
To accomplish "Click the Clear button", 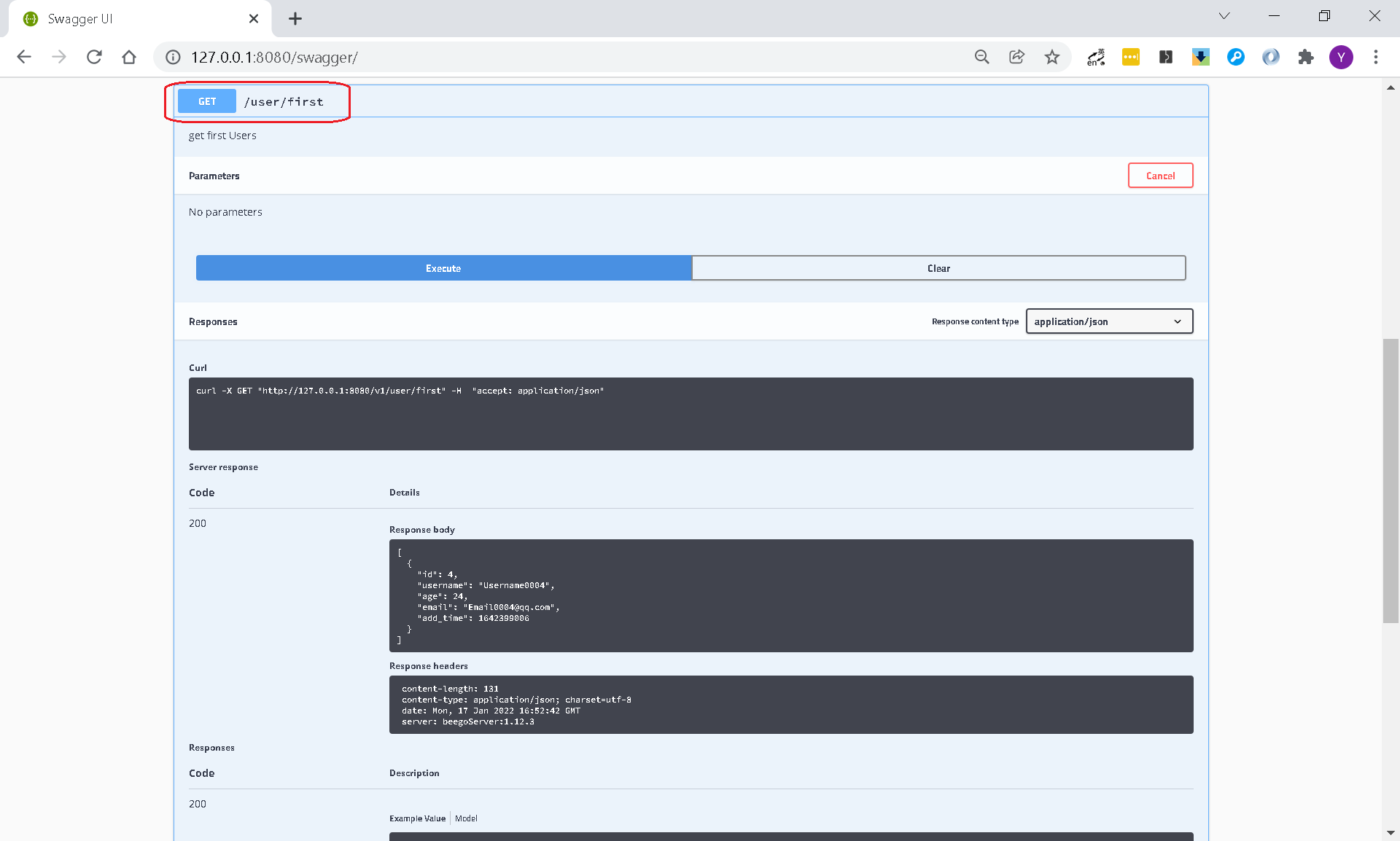I will pyautogui.click(x=938, y=268).
